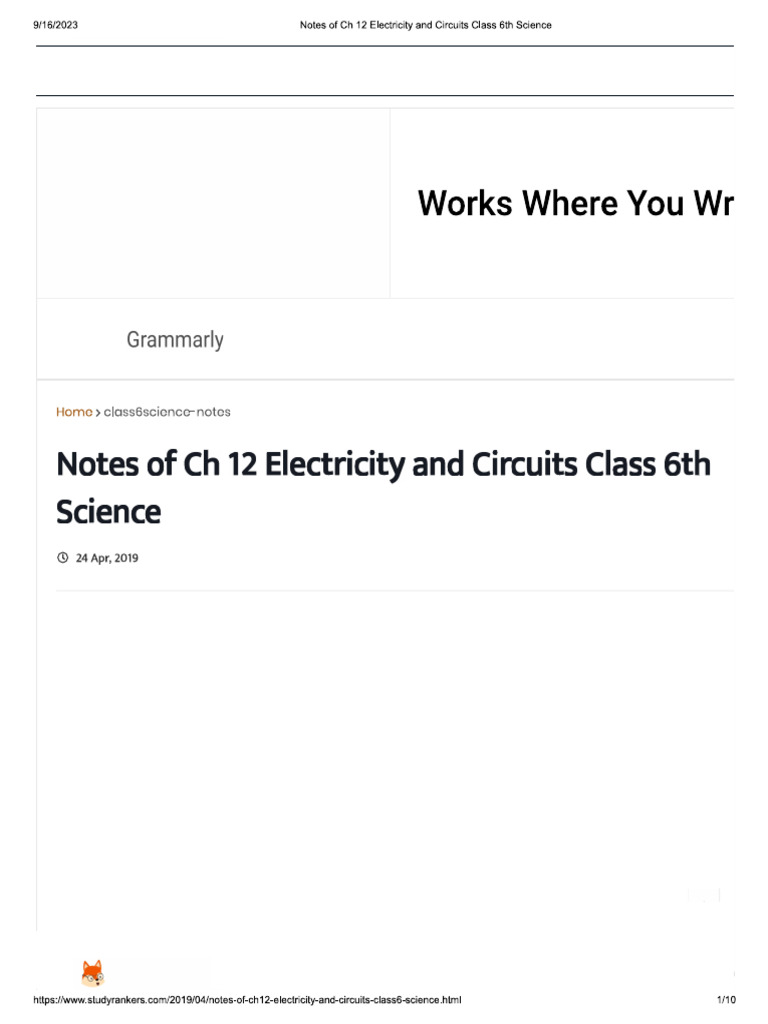Click the word "Science" on the heading's second line

[108, 512]
